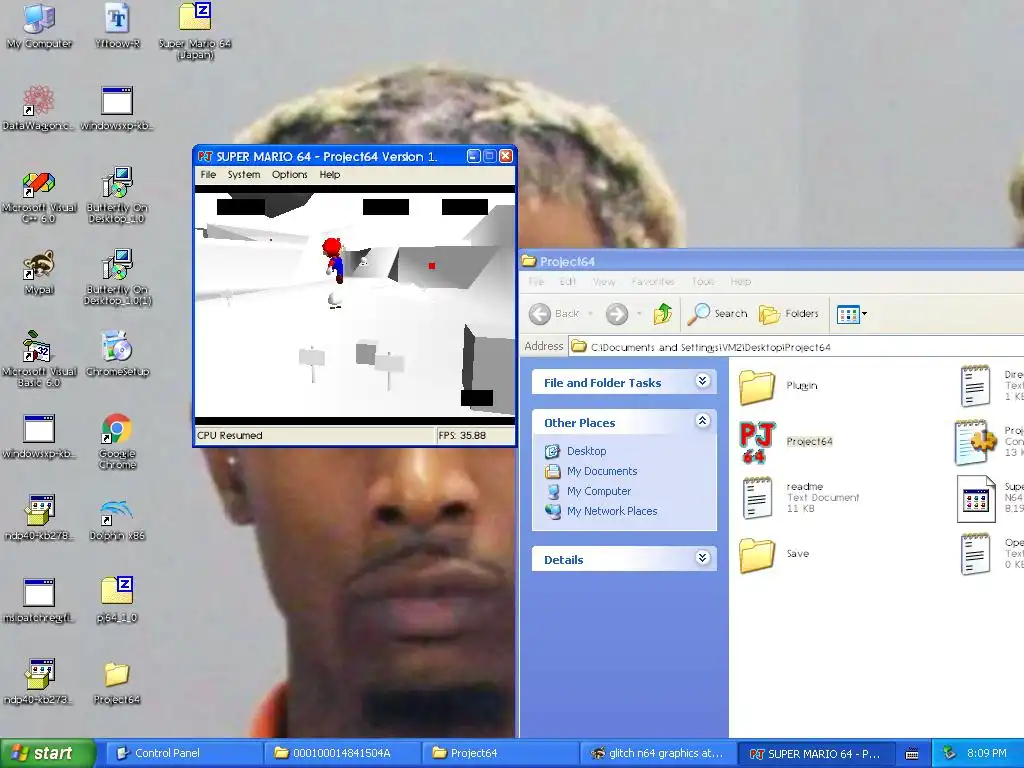
Task: Open the Plugin folder in Explorer
Action: click(778, 387)
